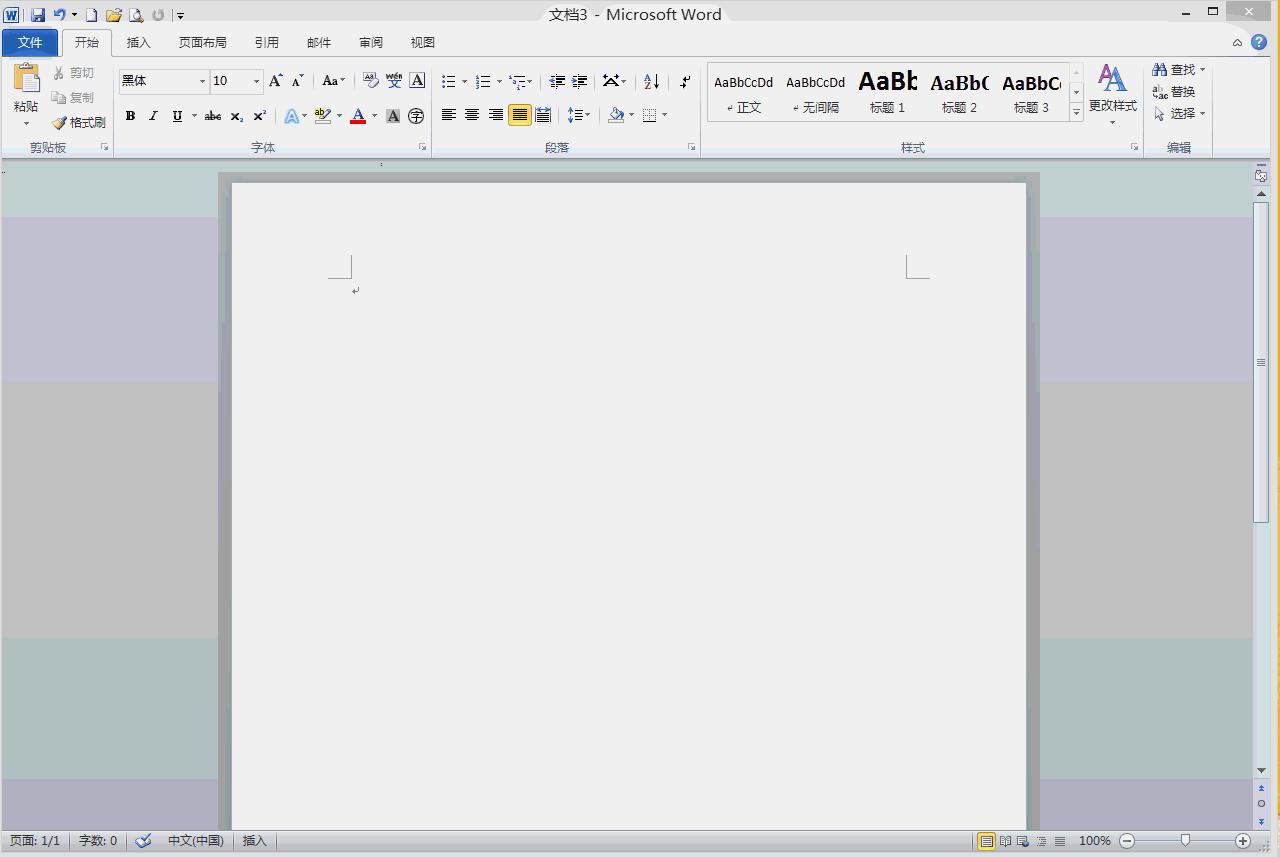Switch to the 插入 ribbon tab
Image resolution: width=1280 pixels, height=857 pixels.
tap(138, 42)
